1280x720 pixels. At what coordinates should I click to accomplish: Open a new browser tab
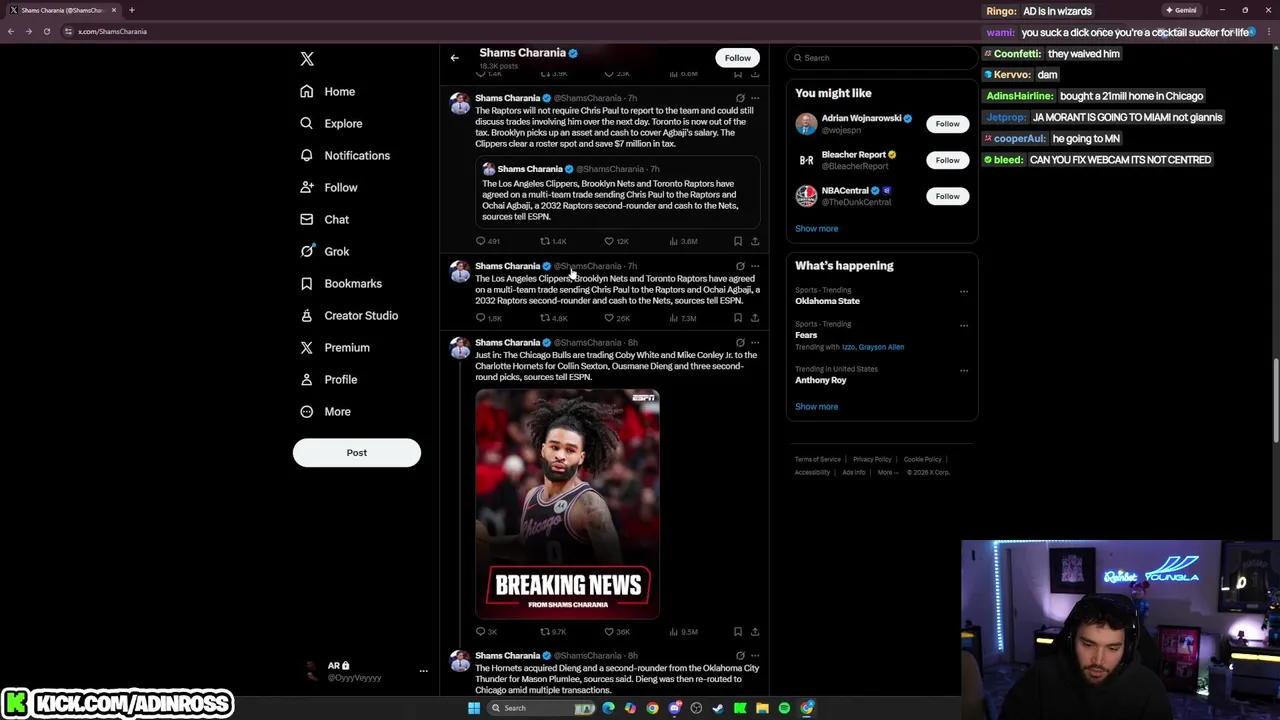(131, 10)
